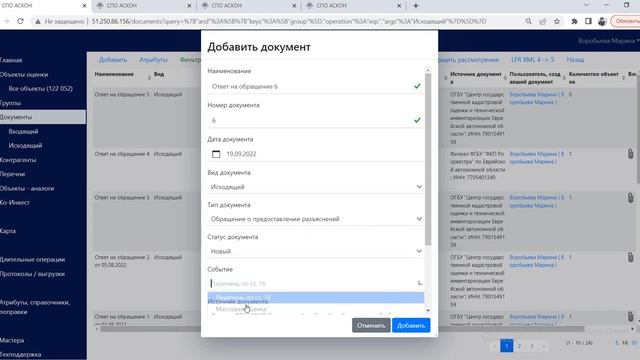Open 'Исходящий' documents sub-item
This screenshot has height=360, width=640.
point(25,145)
